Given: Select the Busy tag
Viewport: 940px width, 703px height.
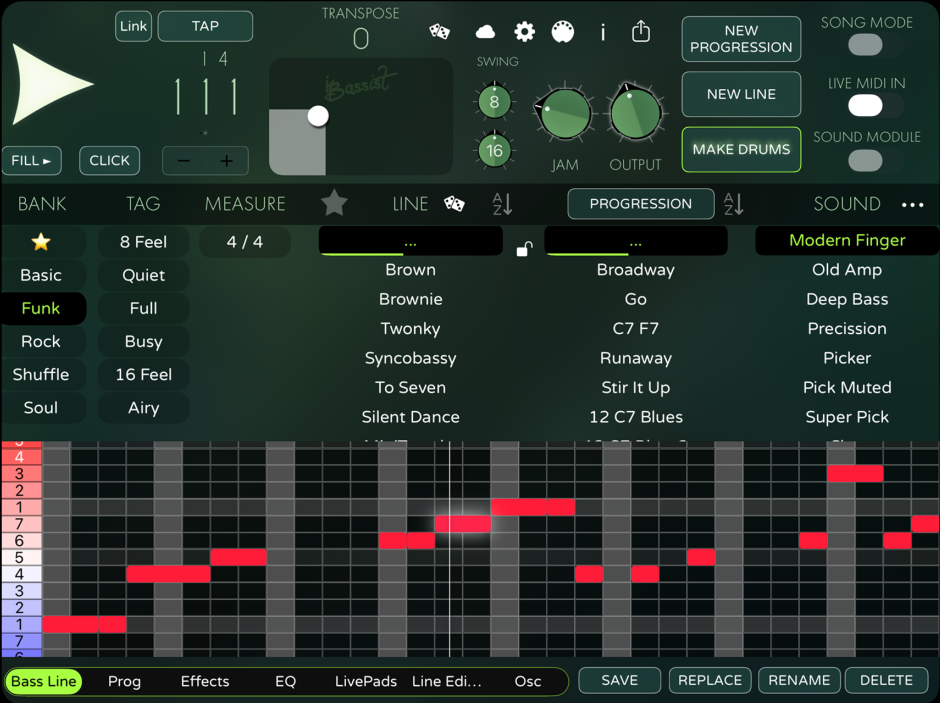Looking at the screenshot, I should (143, 342).
